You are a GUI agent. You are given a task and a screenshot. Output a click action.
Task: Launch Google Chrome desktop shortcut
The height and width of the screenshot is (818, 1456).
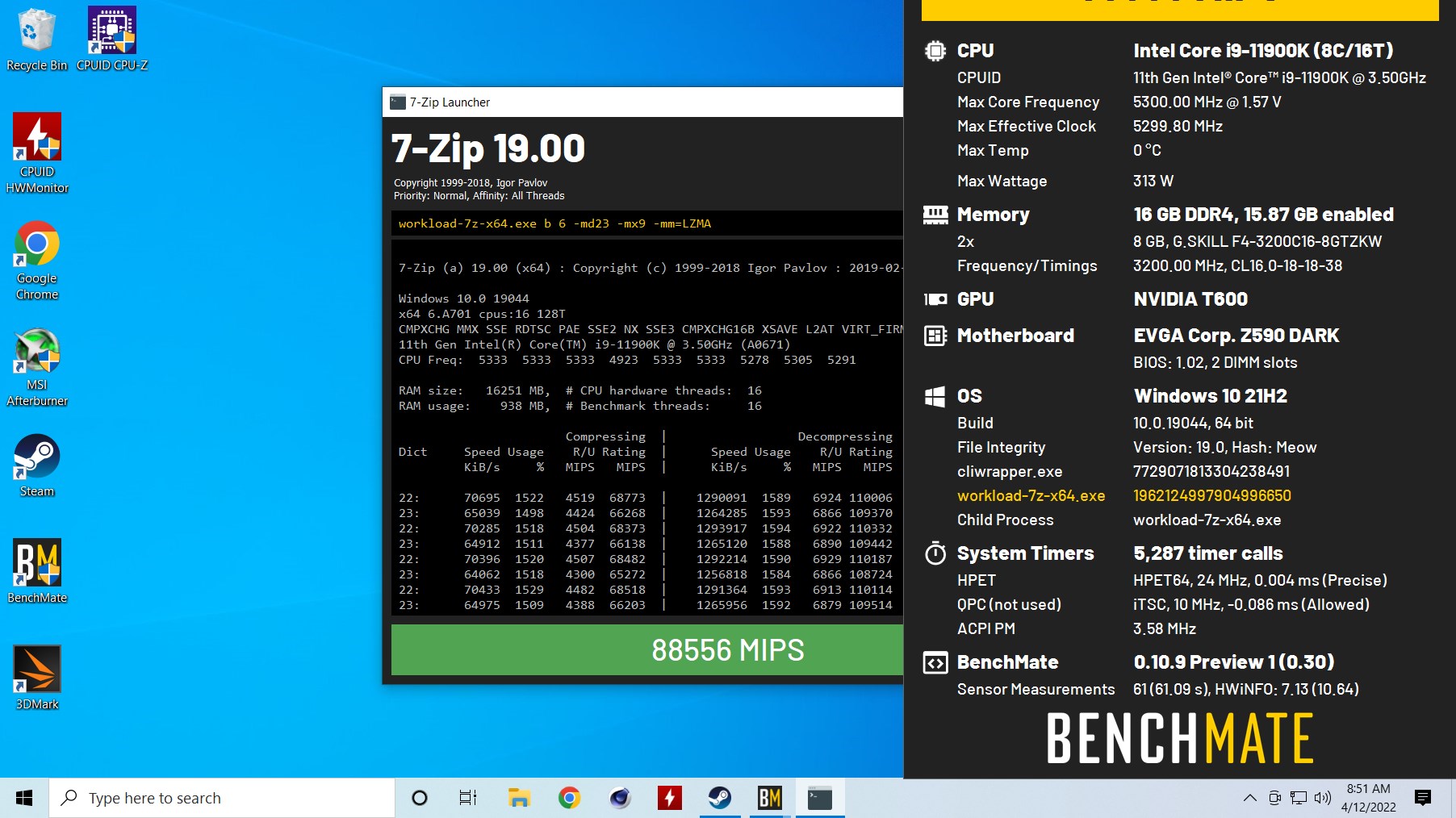click(37, 260)
